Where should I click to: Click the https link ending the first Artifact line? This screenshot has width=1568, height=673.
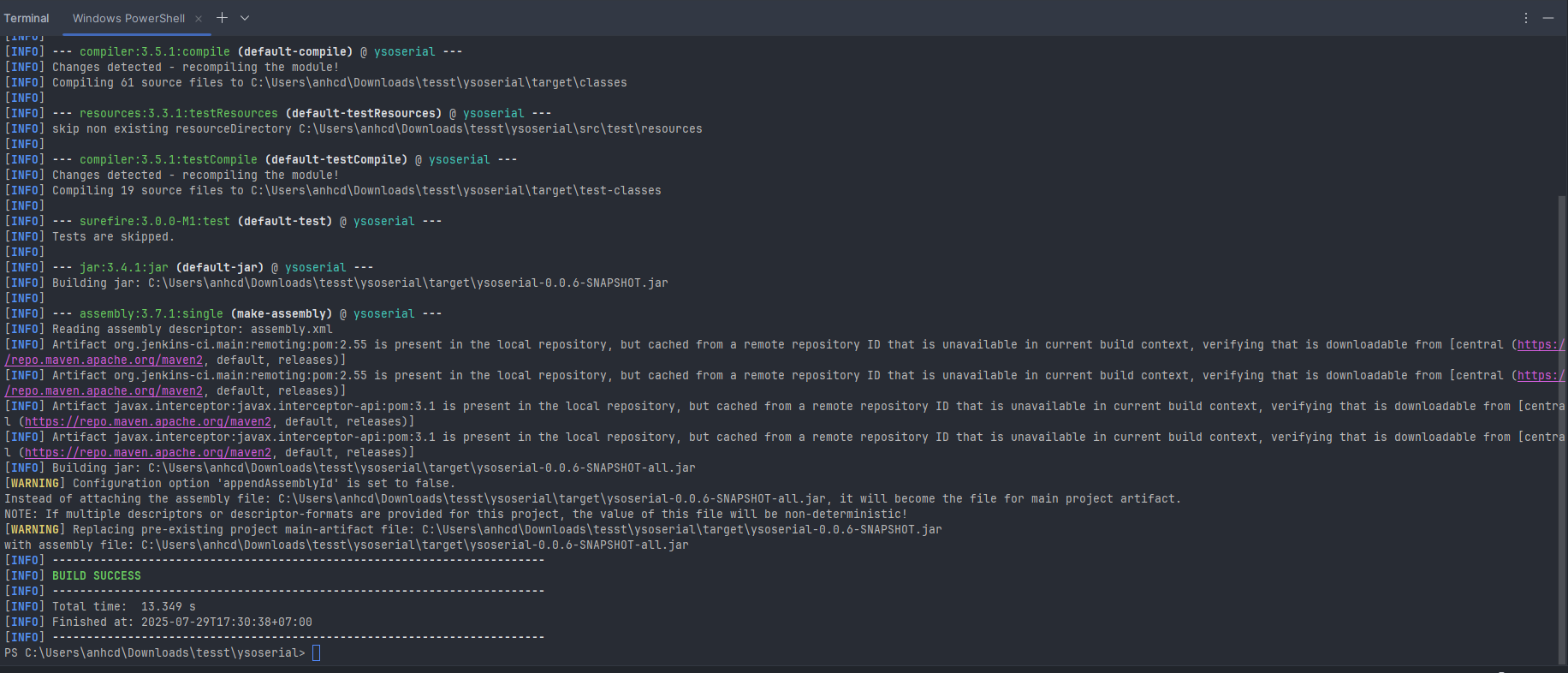point(1540,345)
